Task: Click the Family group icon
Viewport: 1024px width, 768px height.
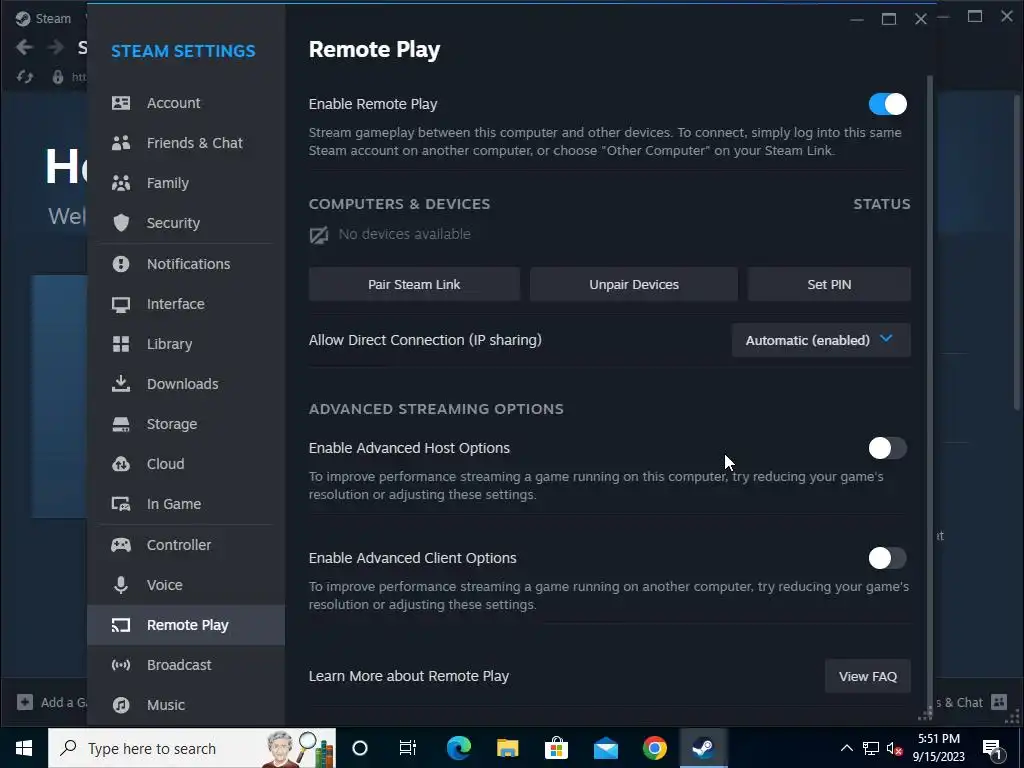Action: 121,183
